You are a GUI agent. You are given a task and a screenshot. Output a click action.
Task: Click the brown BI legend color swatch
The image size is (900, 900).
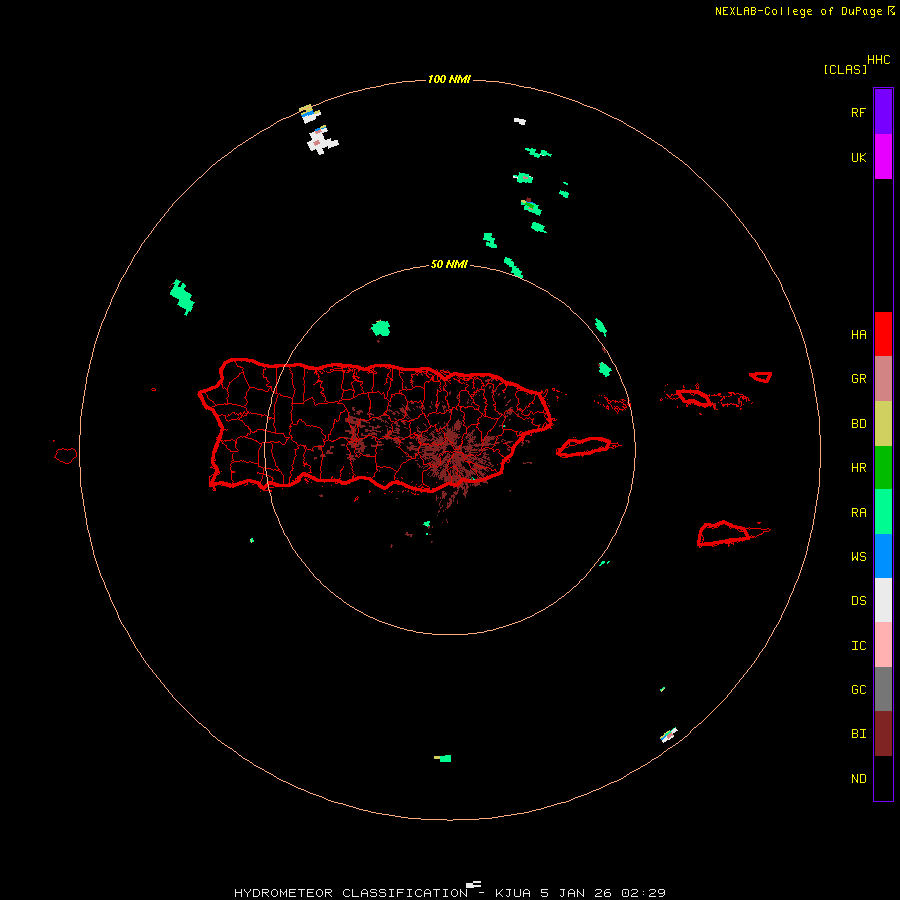pos(883,734)
